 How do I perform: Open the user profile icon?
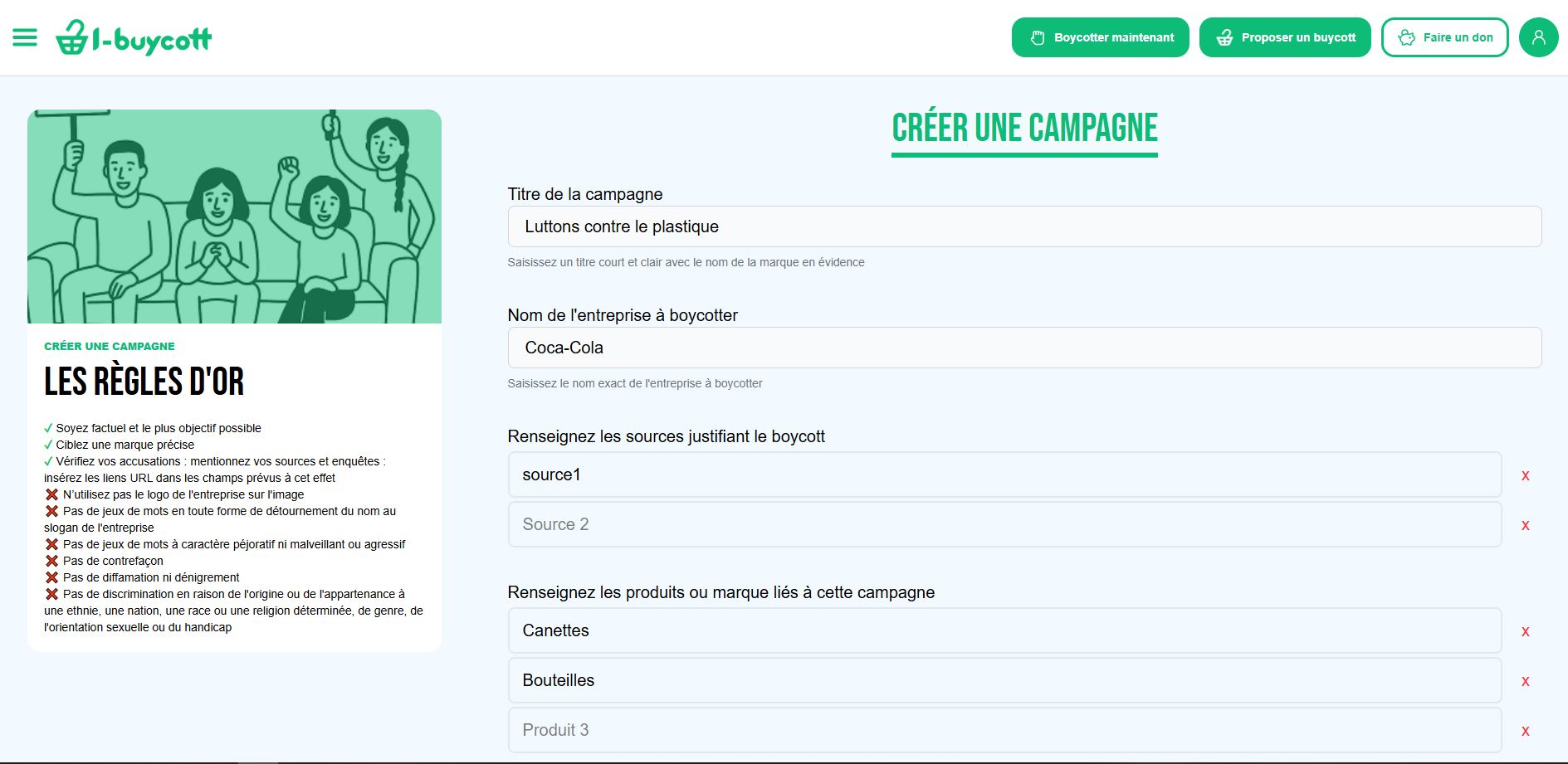[x=1538, y=37]
